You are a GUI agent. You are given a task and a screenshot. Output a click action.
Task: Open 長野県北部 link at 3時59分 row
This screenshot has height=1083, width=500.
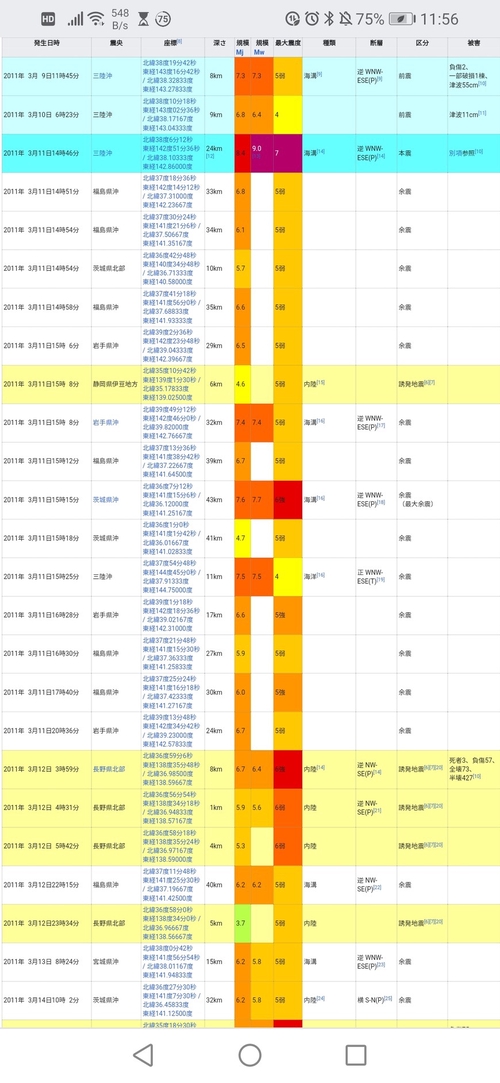click(109, 769)
